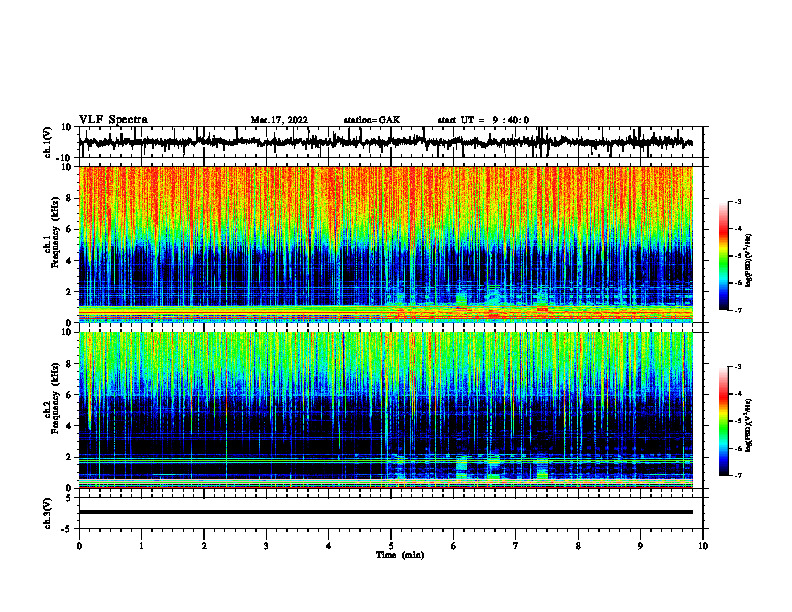Click the "Time (min)" axis title

tap(400, 555)
